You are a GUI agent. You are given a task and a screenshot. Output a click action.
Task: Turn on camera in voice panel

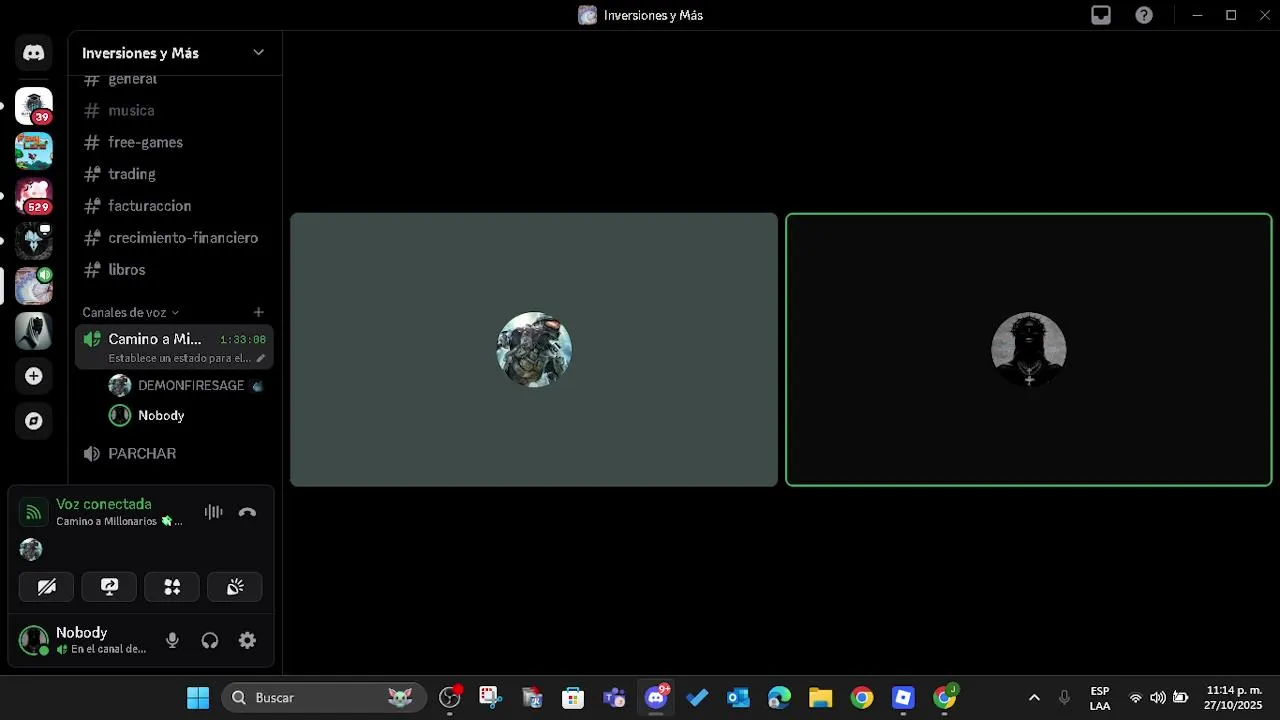[x=46, y=587]
